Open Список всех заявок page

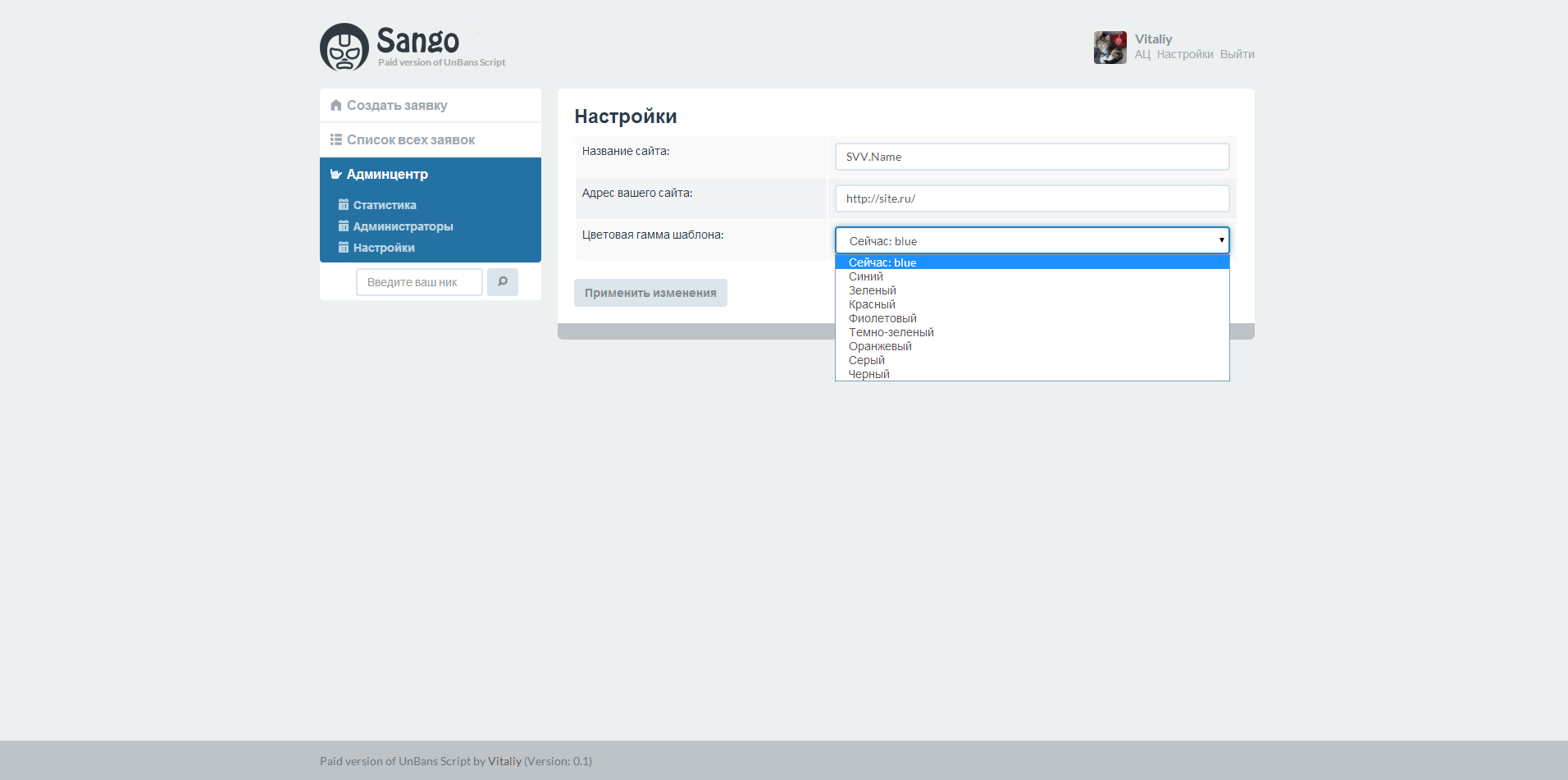coord(431,139)
